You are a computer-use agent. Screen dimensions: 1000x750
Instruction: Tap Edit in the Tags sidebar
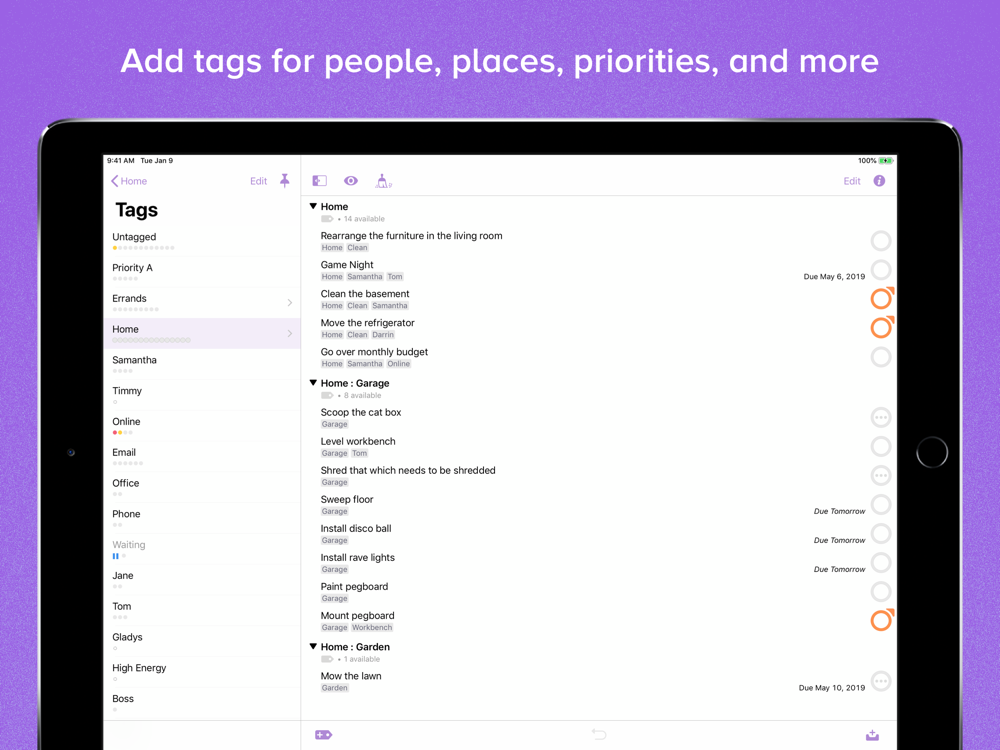click(x=258, y=181)
